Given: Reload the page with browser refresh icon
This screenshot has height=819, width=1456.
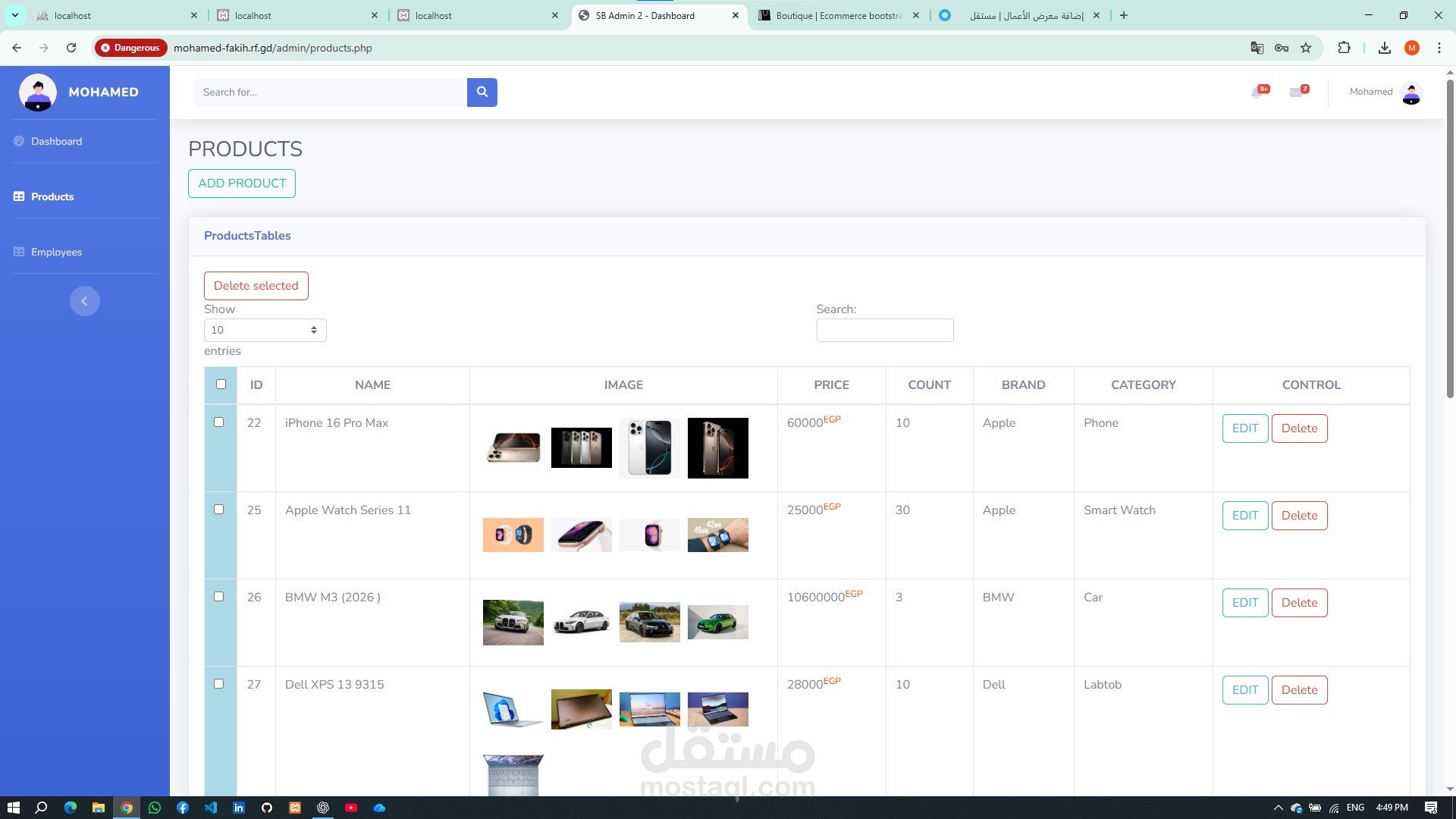Looking at the screenshot, I should pyautogui.click(x=71, y=48).
